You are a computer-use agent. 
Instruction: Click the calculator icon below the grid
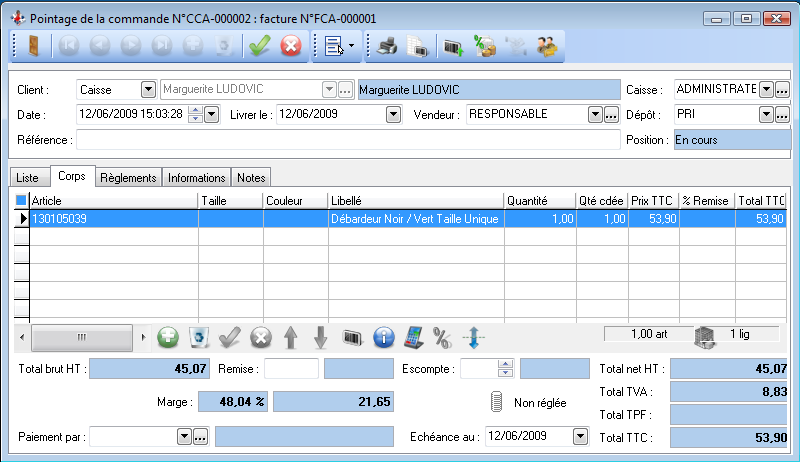[413, 337]
